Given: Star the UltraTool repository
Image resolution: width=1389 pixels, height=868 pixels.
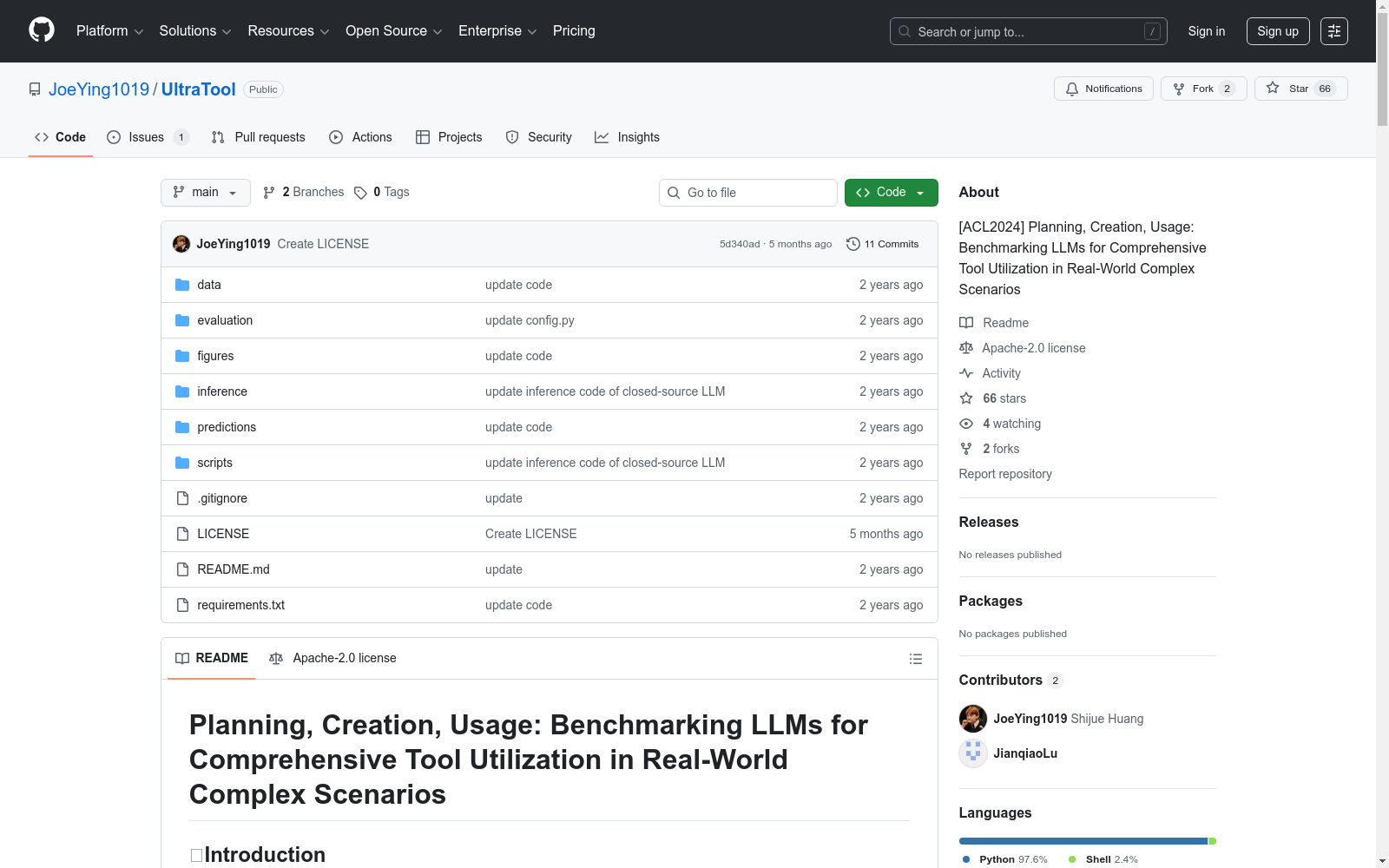Looking at the screenshot, I should 1300,89.
